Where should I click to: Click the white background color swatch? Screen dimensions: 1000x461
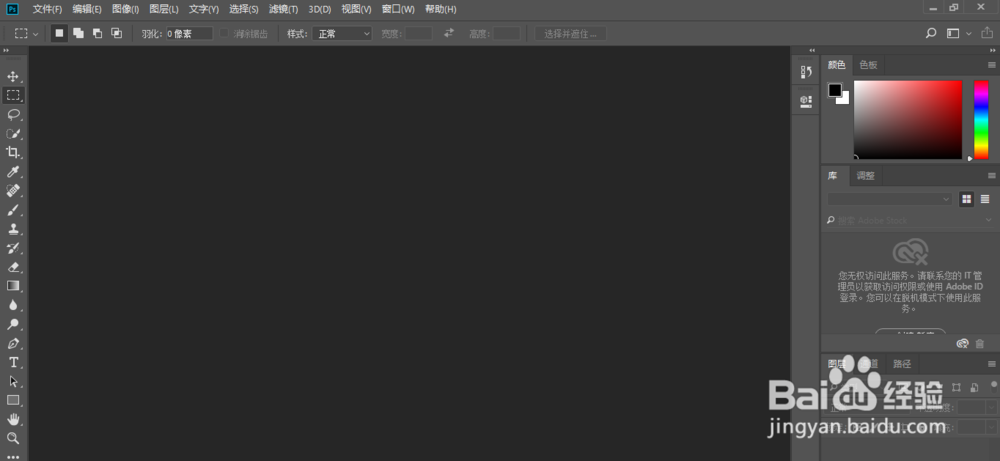click(845, 100)
